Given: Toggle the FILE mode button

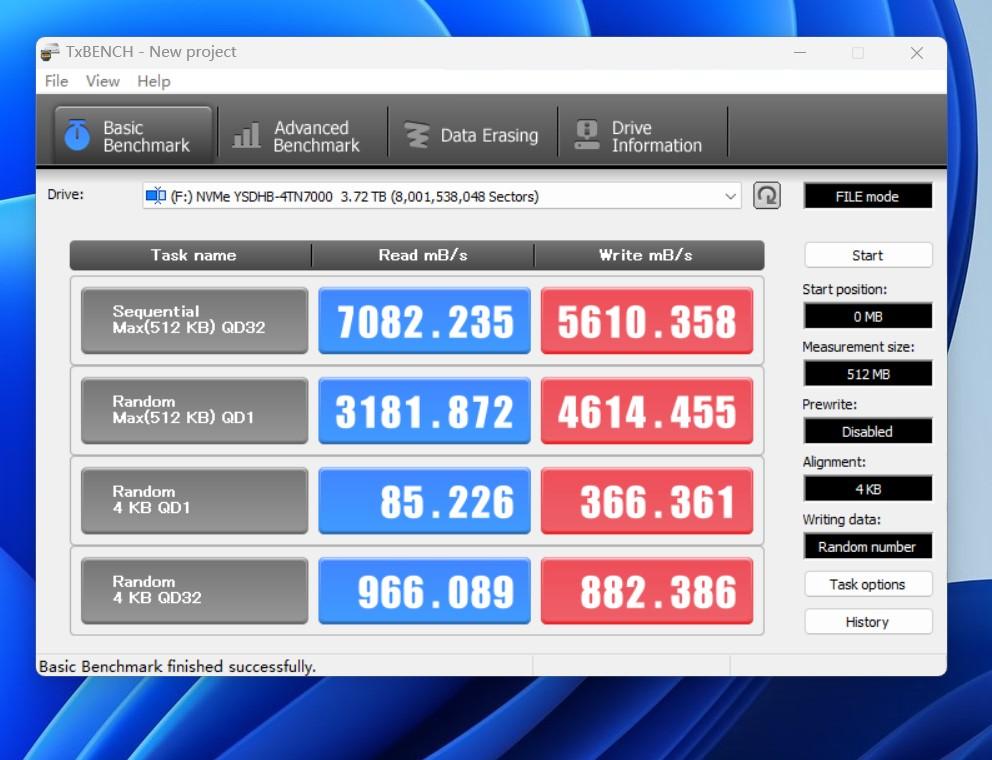Looking at the screenshot, I should (867, 197).
